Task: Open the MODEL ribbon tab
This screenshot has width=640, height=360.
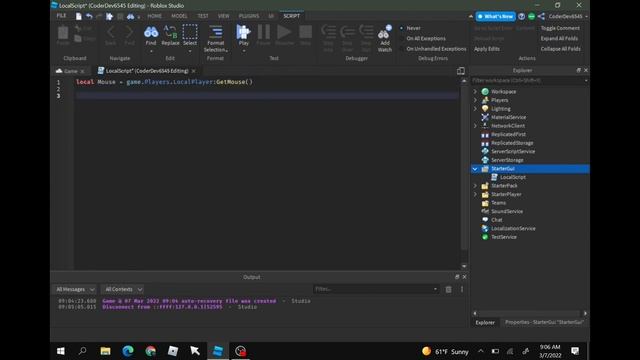Action: [x=179, y=16]
